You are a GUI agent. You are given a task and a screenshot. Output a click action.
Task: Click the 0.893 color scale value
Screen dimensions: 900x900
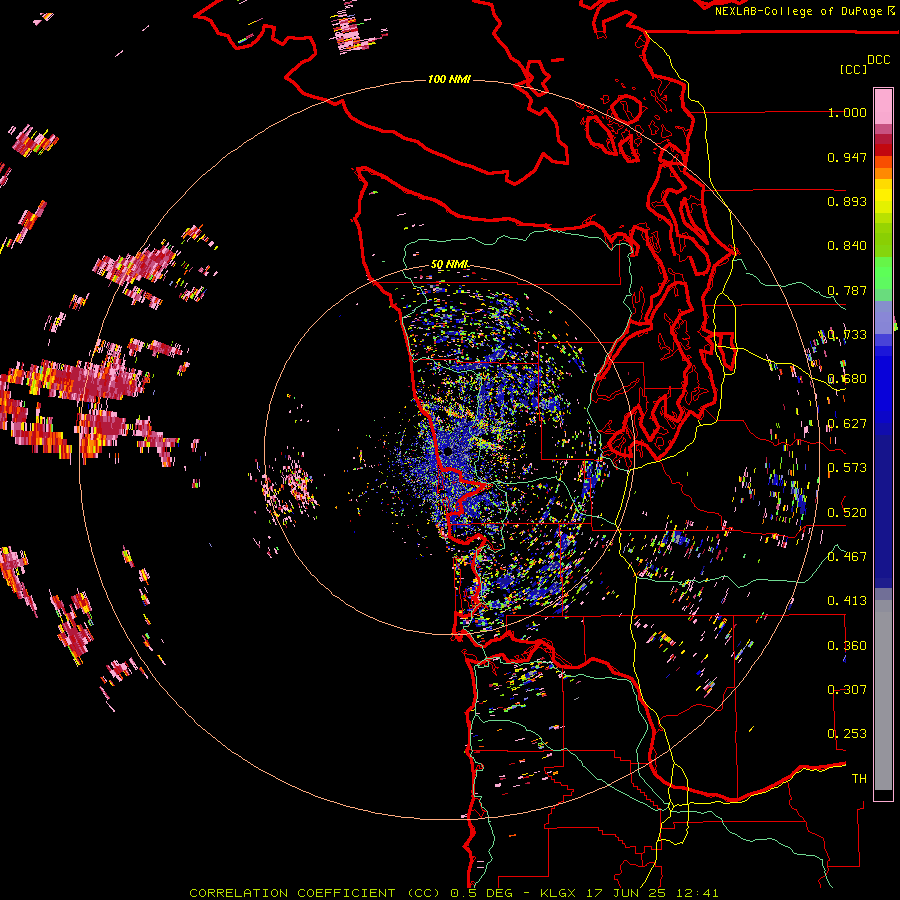(x=847, y=201)
